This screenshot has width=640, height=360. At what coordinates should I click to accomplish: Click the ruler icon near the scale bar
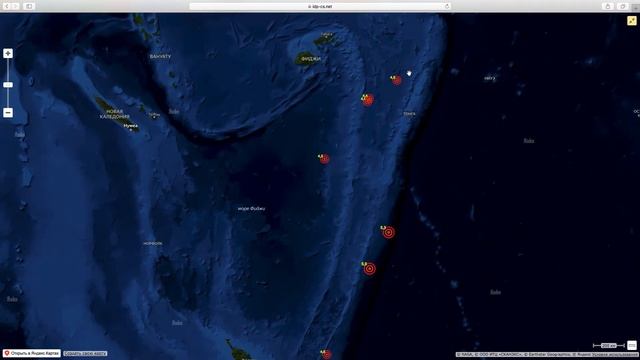coord(632,345)
